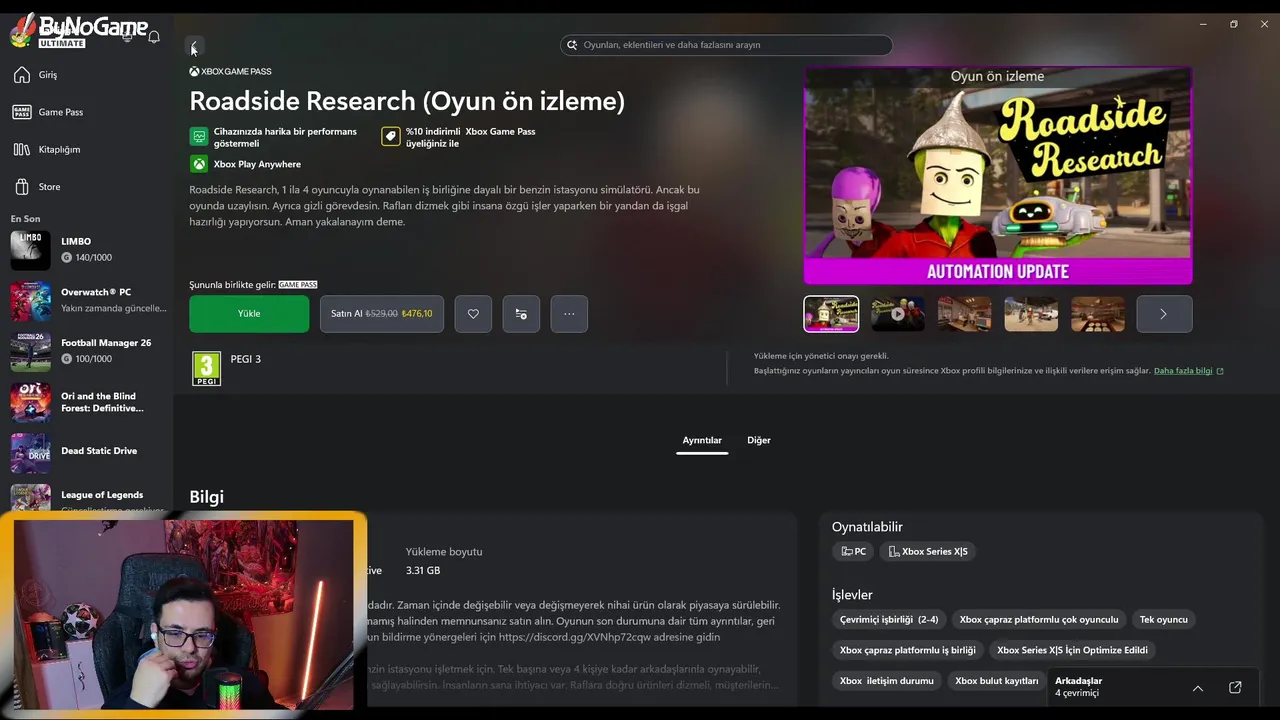
Task: Click the Tek oyuncu tag
Action: click(1164, 619)
